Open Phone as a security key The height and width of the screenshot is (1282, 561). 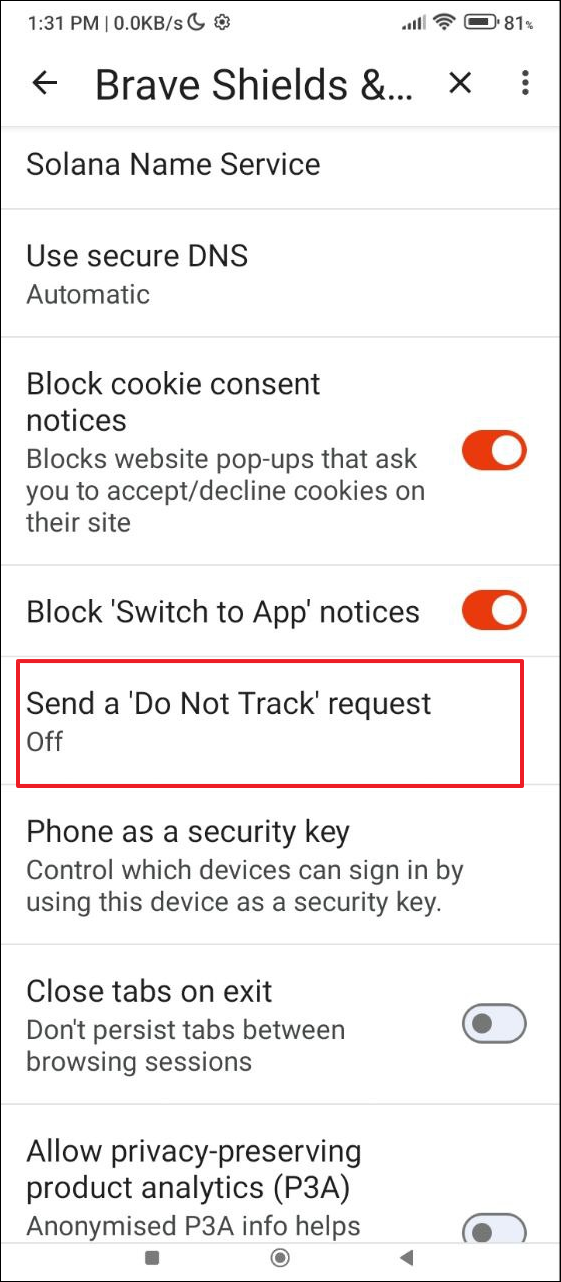click(280, 864)
